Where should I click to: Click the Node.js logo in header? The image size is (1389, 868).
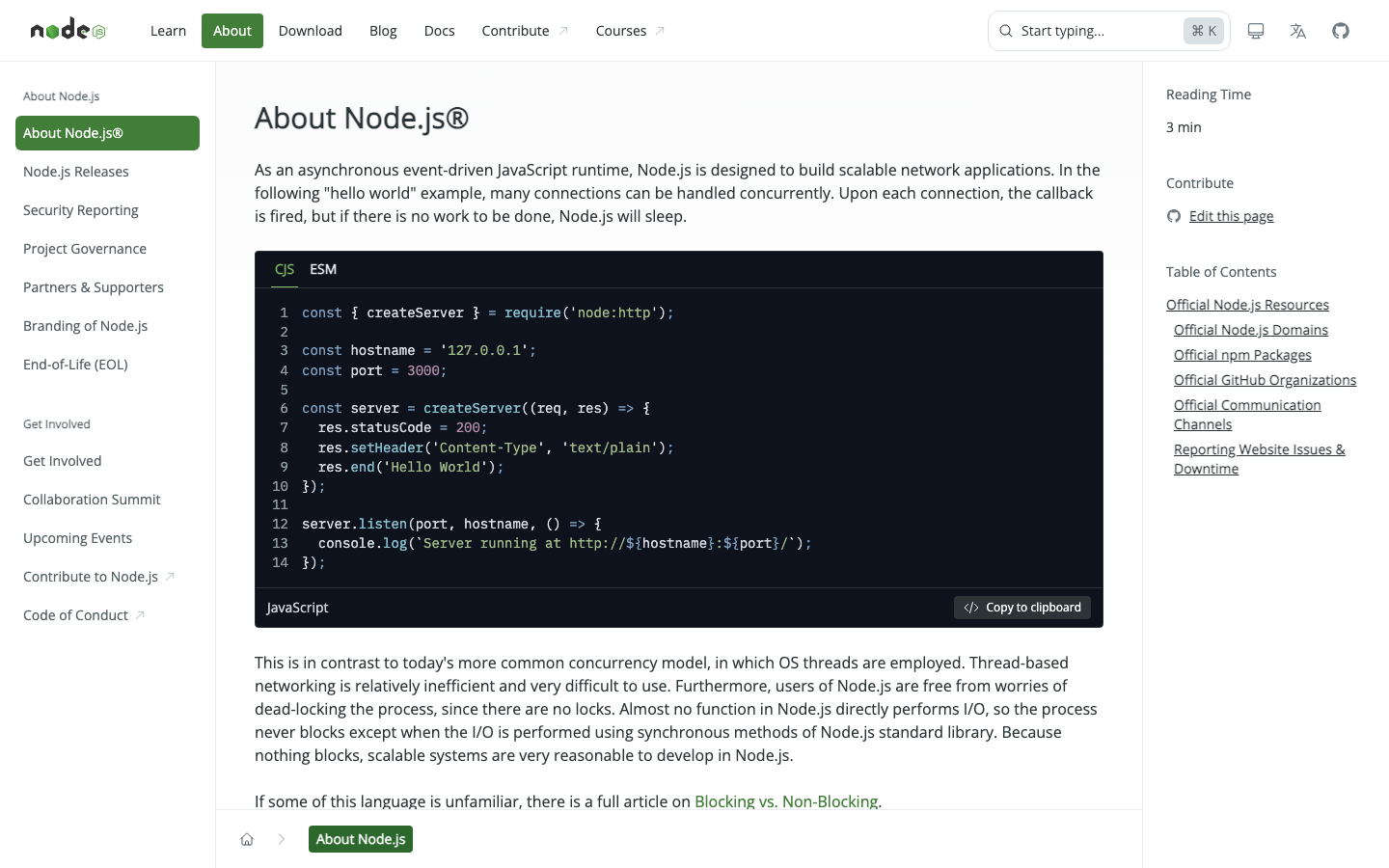pyautogui.click(x=68, y=31)
